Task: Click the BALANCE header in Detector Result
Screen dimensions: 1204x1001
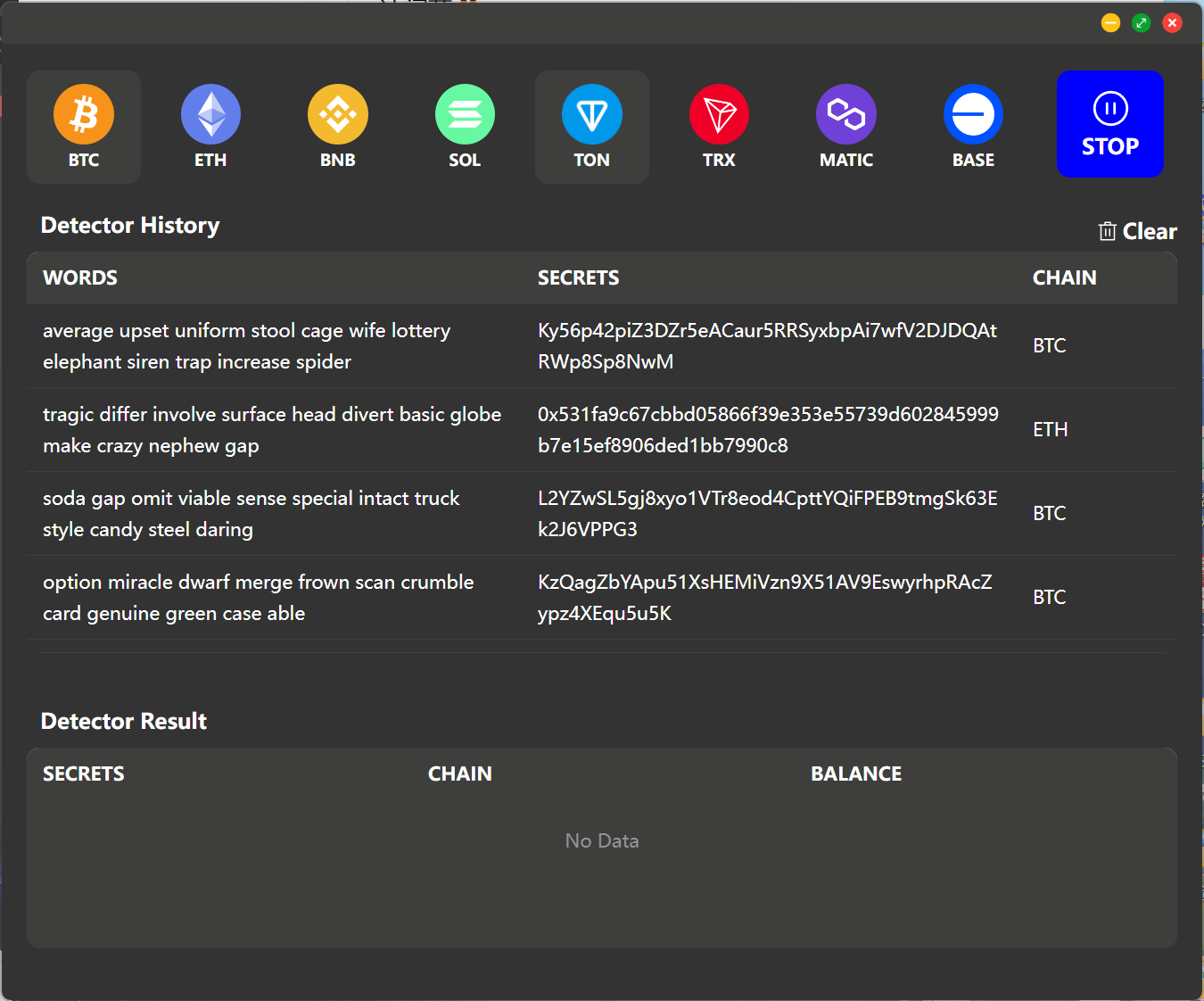Action: (x=855, y=774)
